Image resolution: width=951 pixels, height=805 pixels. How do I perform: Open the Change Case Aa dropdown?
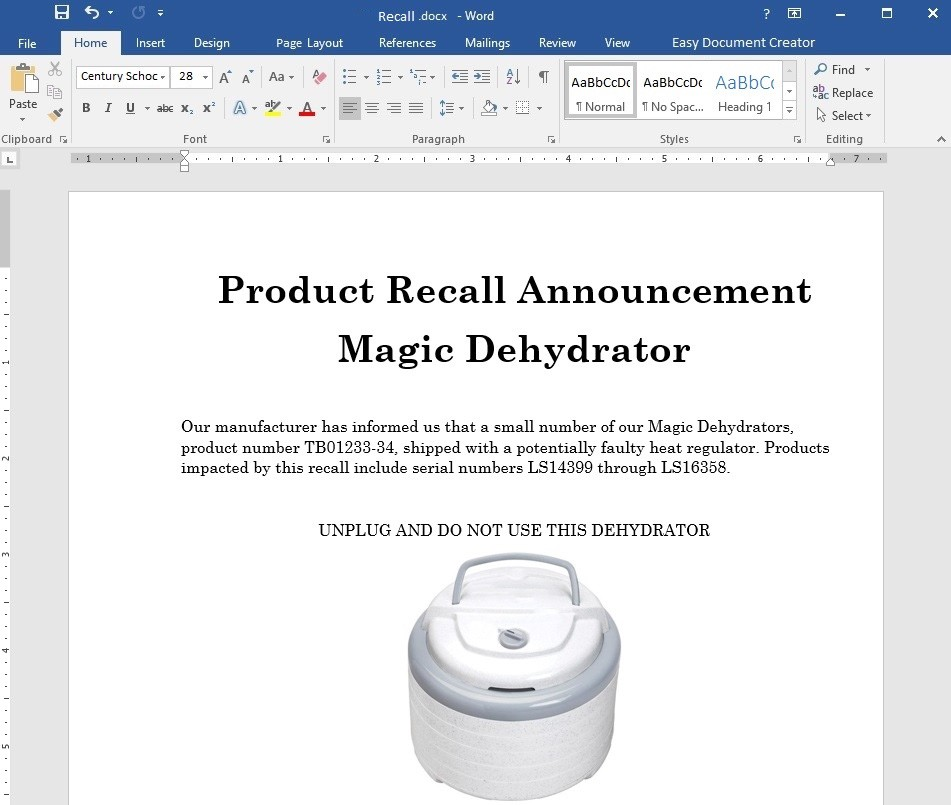(281, 76)
